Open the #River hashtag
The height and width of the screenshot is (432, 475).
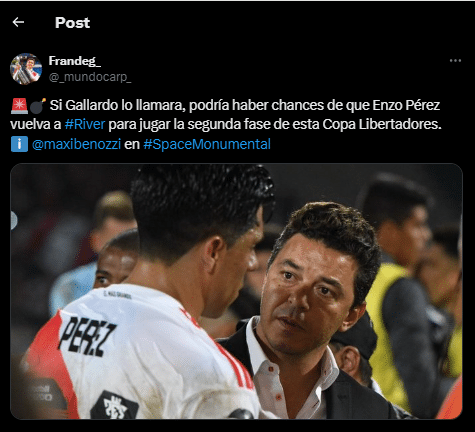tap(85, 124)
